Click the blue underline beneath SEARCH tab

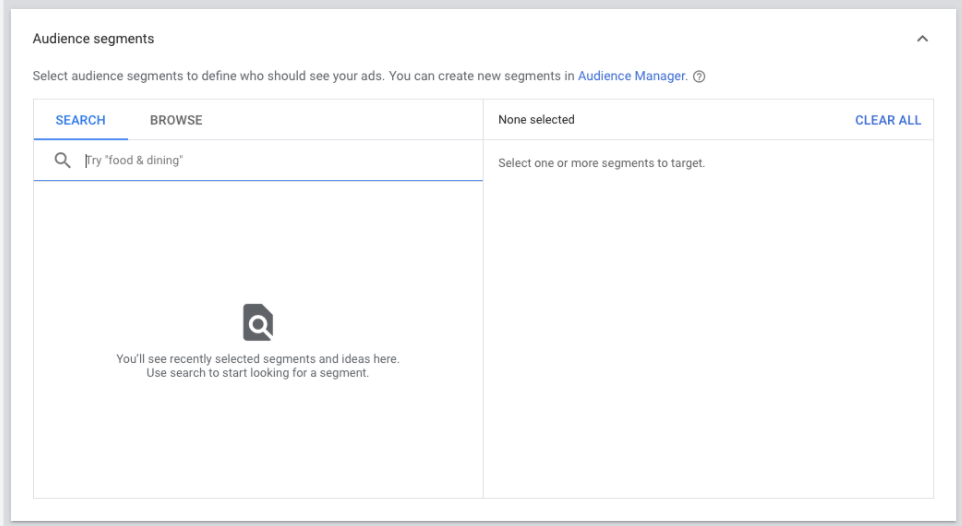pyautogui.click(x=80, y=139)
